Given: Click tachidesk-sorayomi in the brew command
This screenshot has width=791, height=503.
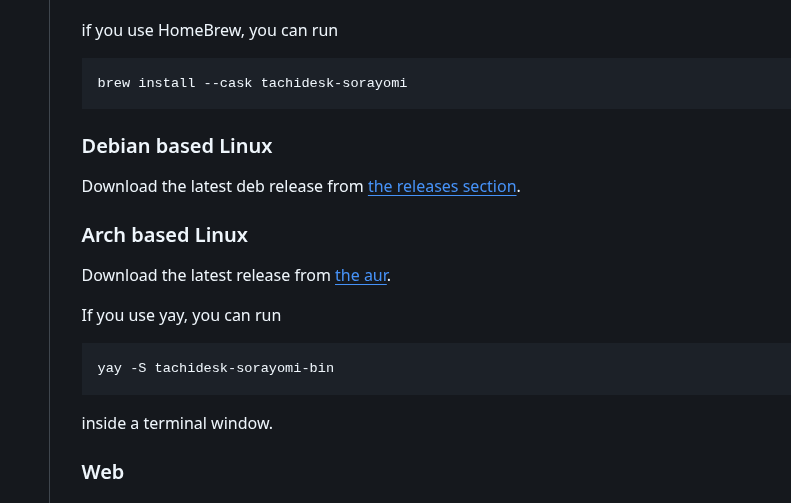Looking at the screenshot, I should 334,83.
